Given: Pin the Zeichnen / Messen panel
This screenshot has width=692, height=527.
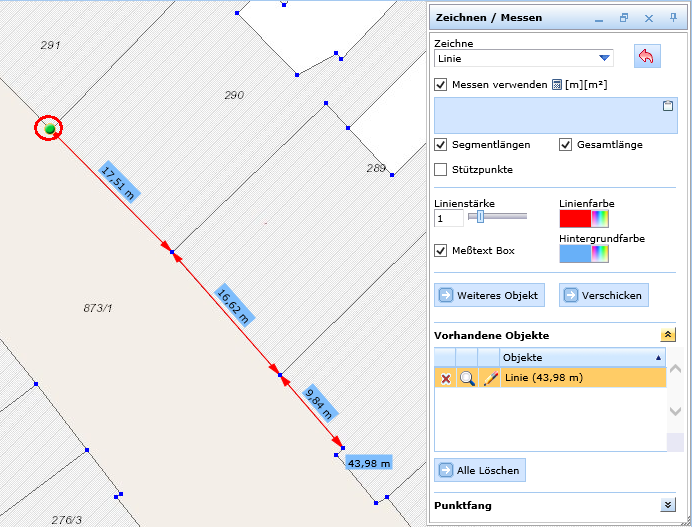Looking at the screenshot, I should tap(672, 18).
